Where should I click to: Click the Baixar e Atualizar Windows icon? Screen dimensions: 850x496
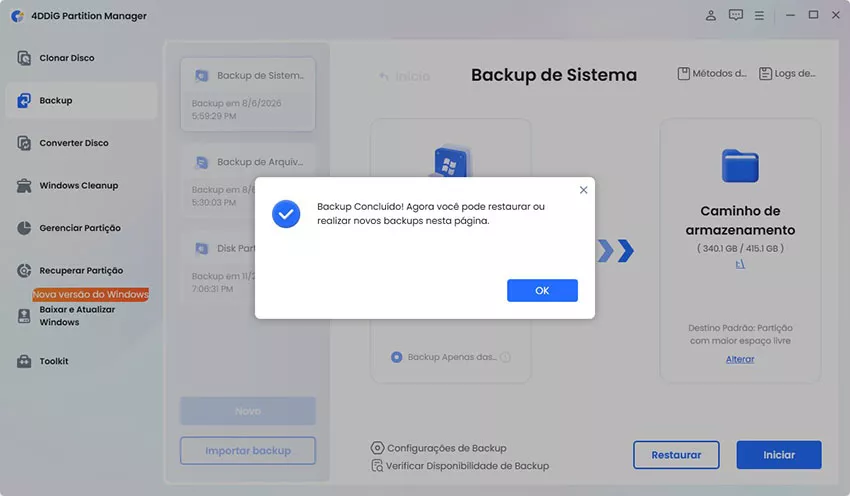pyautogui.click(x=24, y=316)
